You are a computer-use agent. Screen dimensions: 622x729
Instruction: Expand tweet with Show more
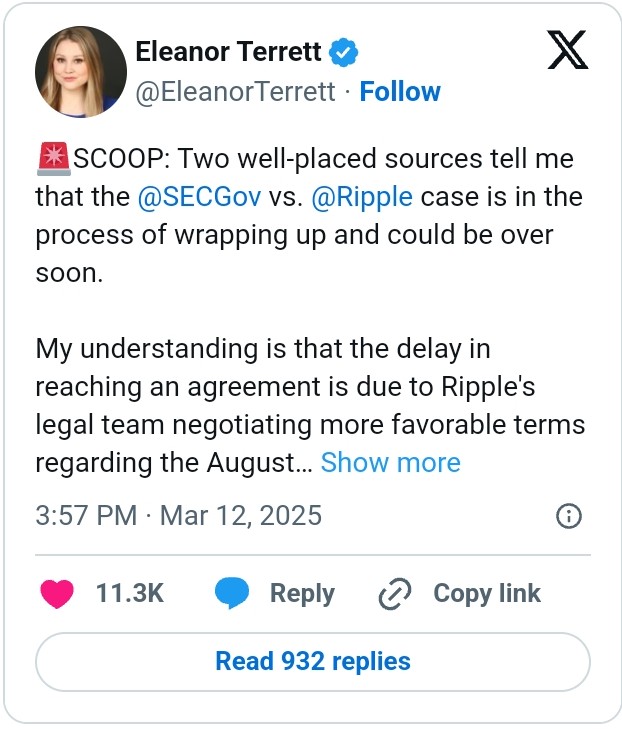(390, 463)
